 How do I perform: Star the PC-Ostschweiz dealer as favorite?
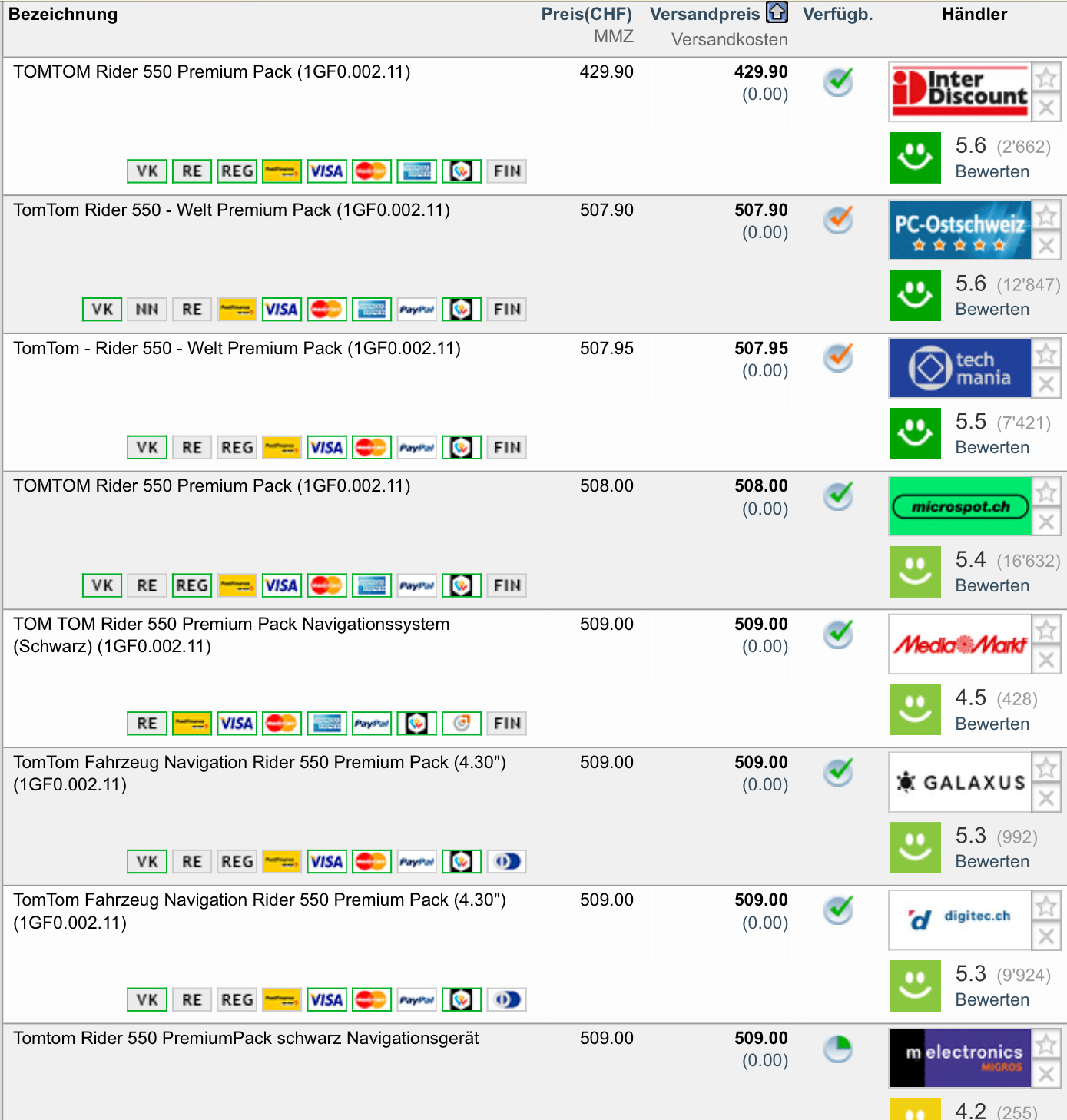(x=1046, y=216)
